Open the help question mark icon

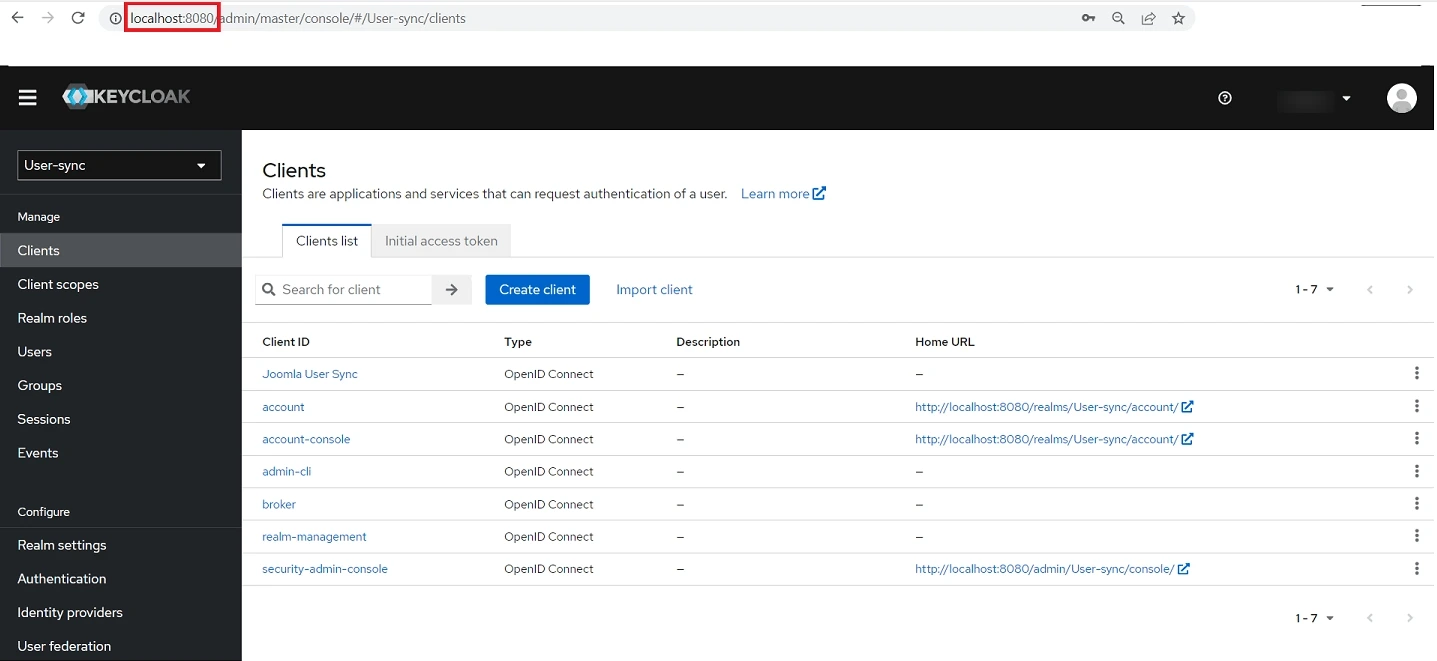coord(1224,98)
